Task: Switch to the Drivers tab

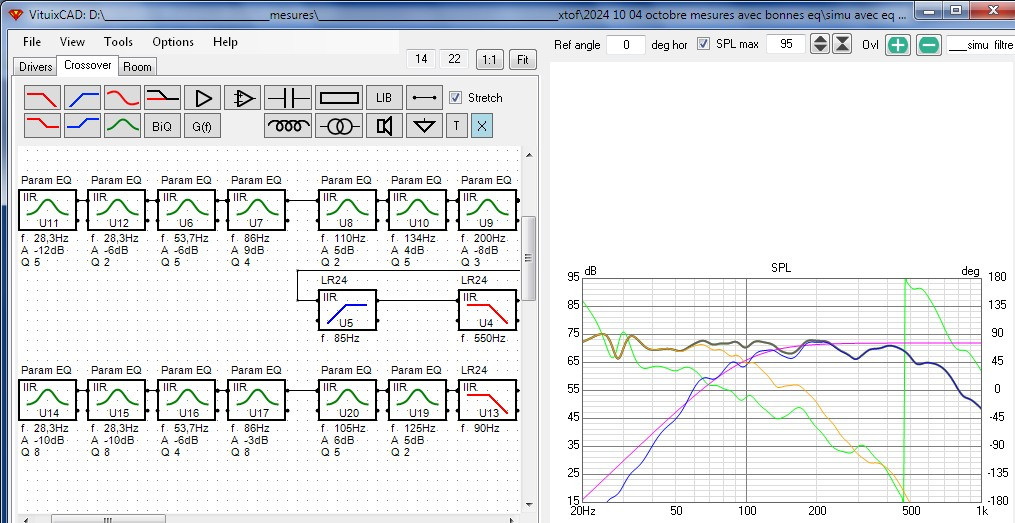Action: (x=36, y=67)
